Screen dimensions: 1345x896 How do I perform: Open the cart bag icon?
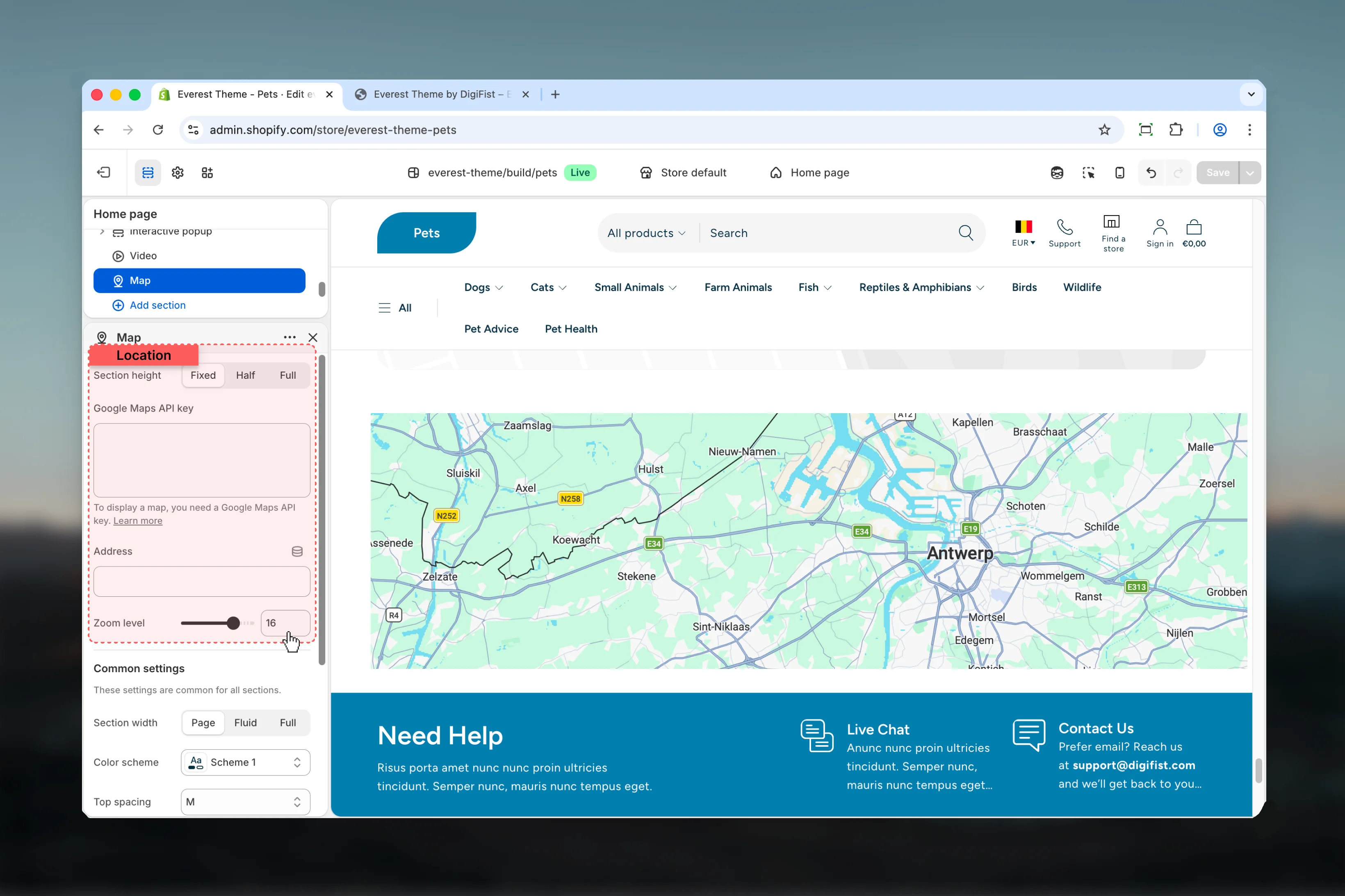(x=1194, y=227)
